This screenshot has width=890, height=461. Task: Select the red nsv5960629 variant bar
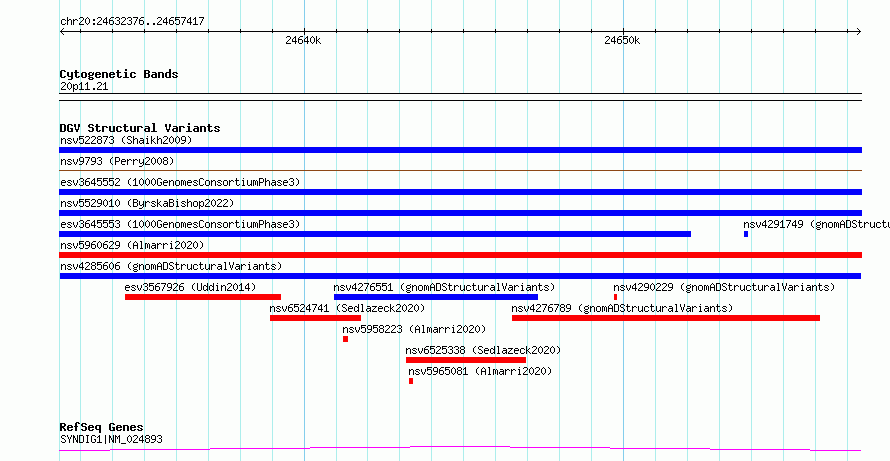click(x=460, y=255)
